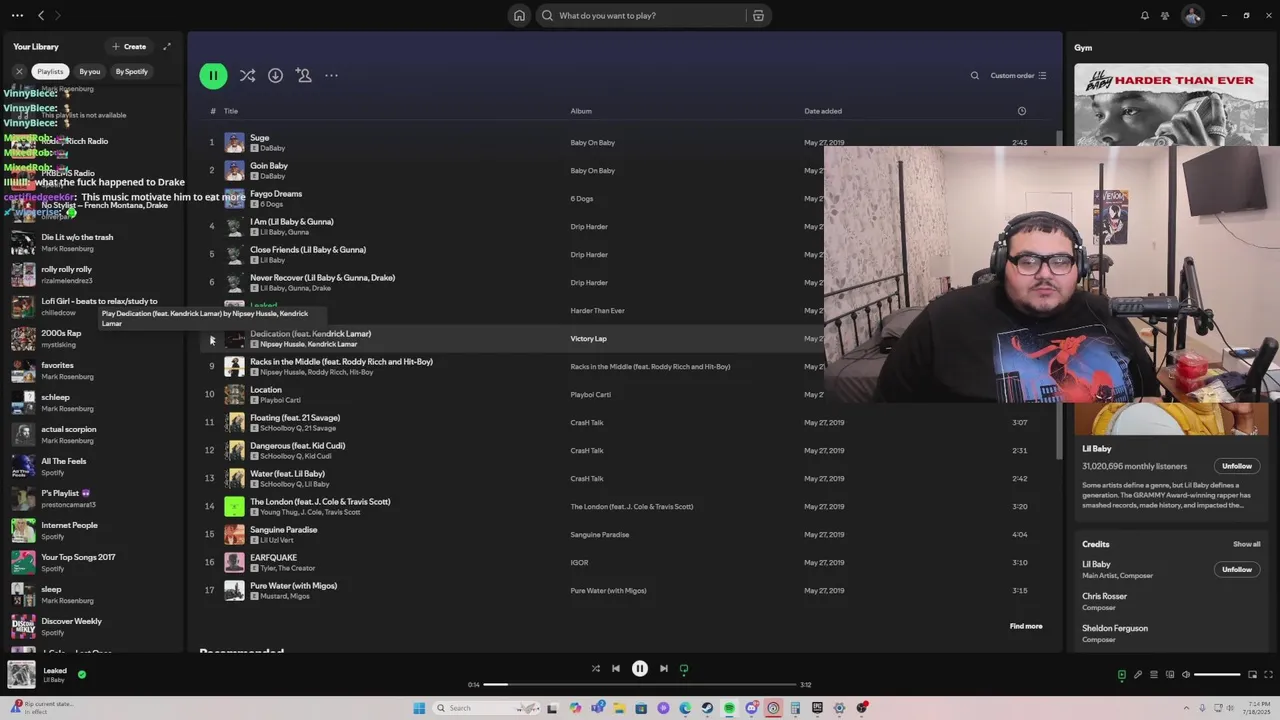
Task: Sort tracks by the Album column
Action: (581, 111)
